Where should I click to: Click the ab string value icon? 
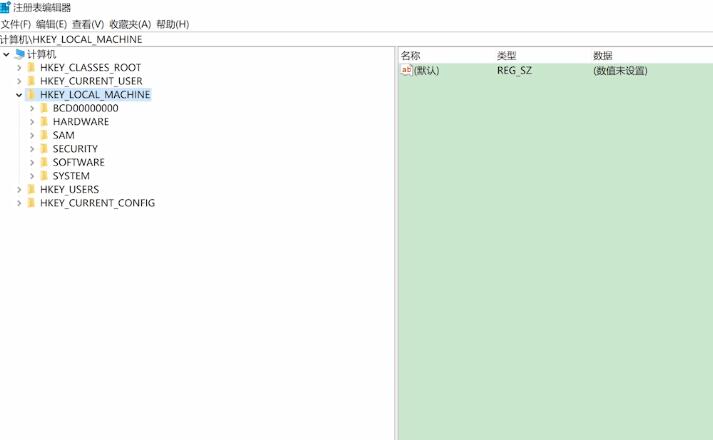tap(407, 70)
